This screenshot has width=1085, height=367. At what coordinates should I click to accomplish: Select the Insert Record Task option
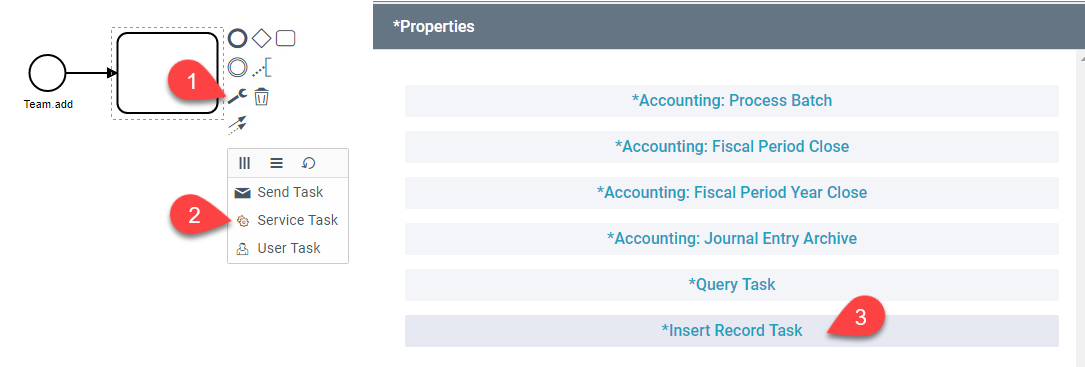point(732,331)
